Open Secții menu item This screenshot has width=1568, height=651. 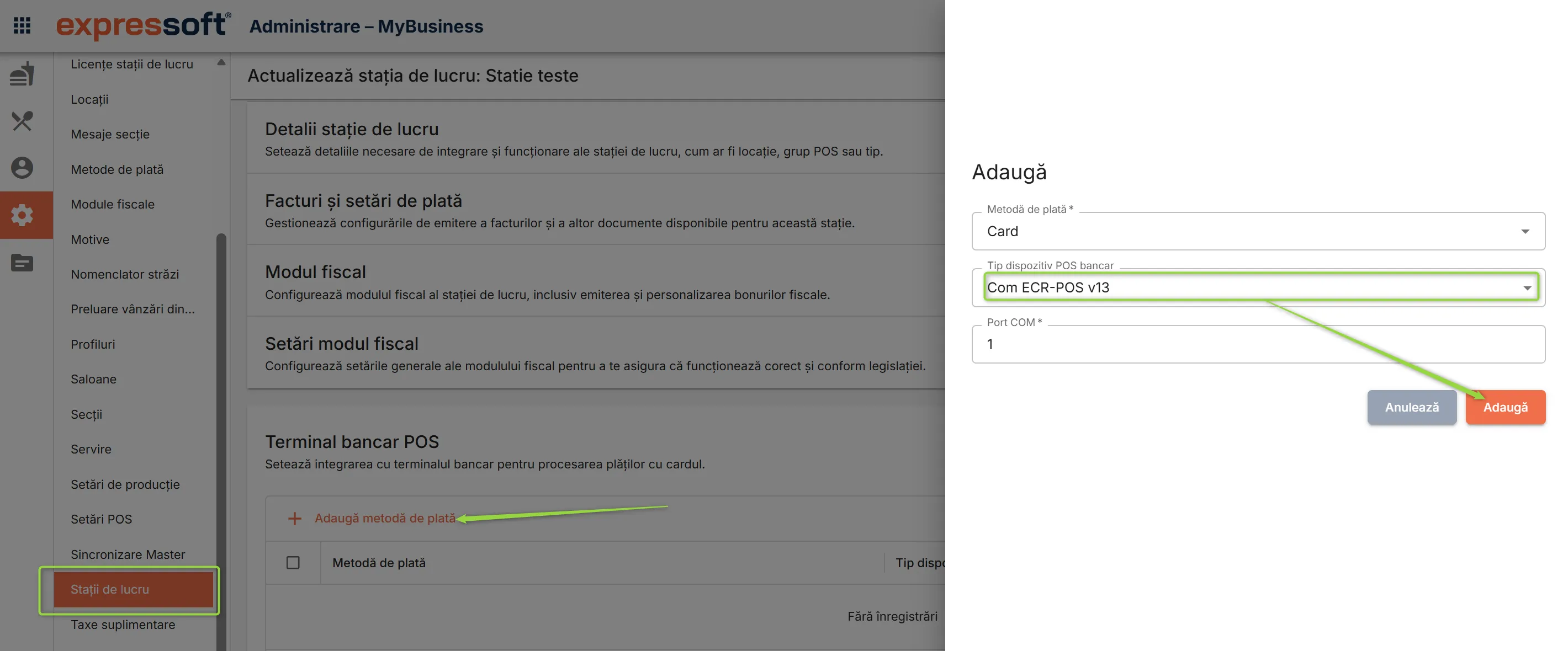point(87,414)
